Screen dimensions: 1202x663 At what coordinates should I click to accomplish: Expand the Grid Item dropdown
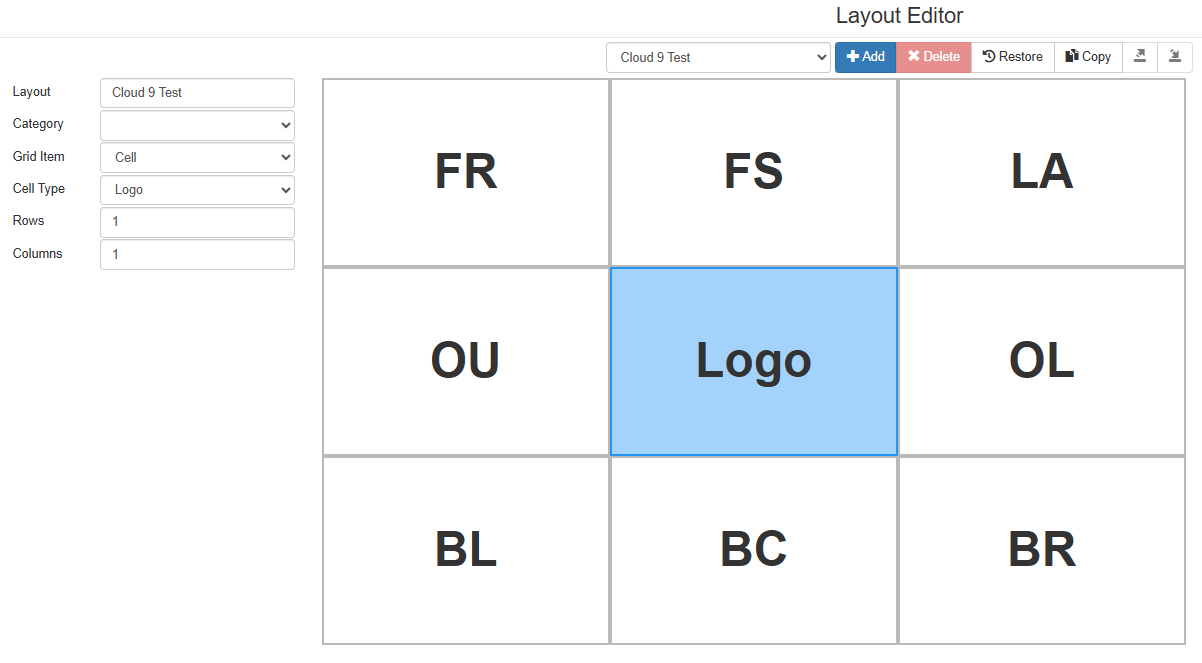pos(197,157)
